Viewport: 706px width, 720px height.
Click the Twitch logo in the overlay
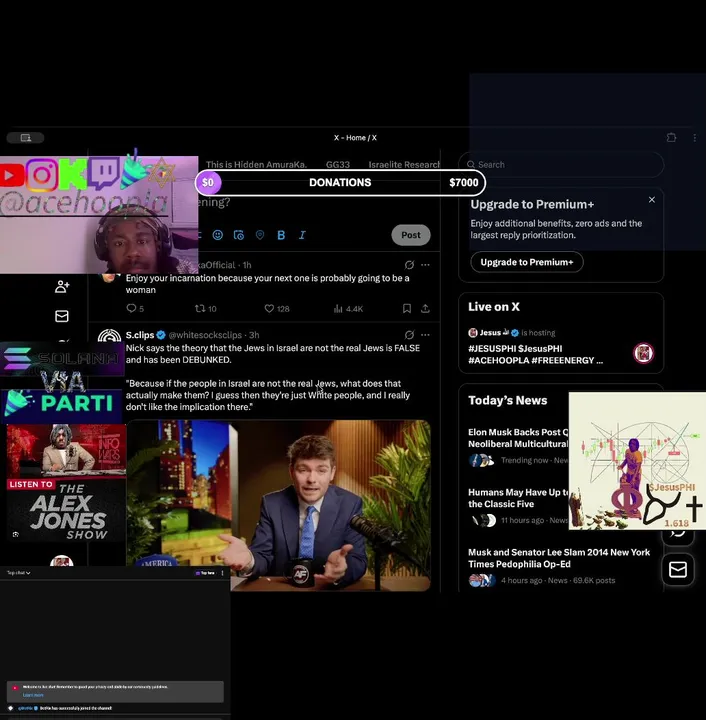point(104,173)
